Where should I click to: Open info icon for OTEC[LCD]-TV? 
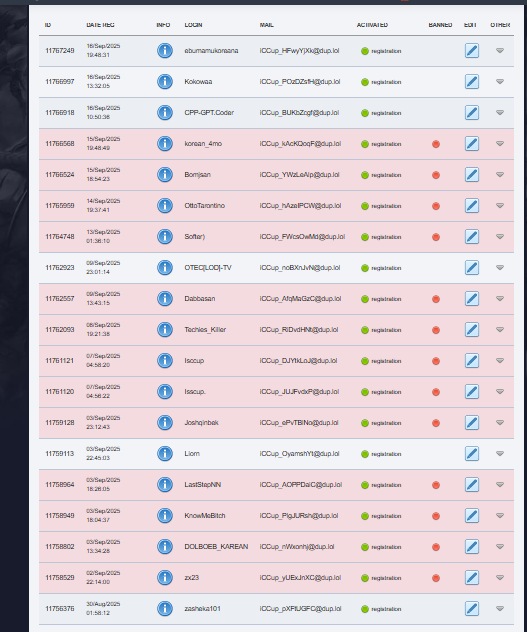coord(165,268)
